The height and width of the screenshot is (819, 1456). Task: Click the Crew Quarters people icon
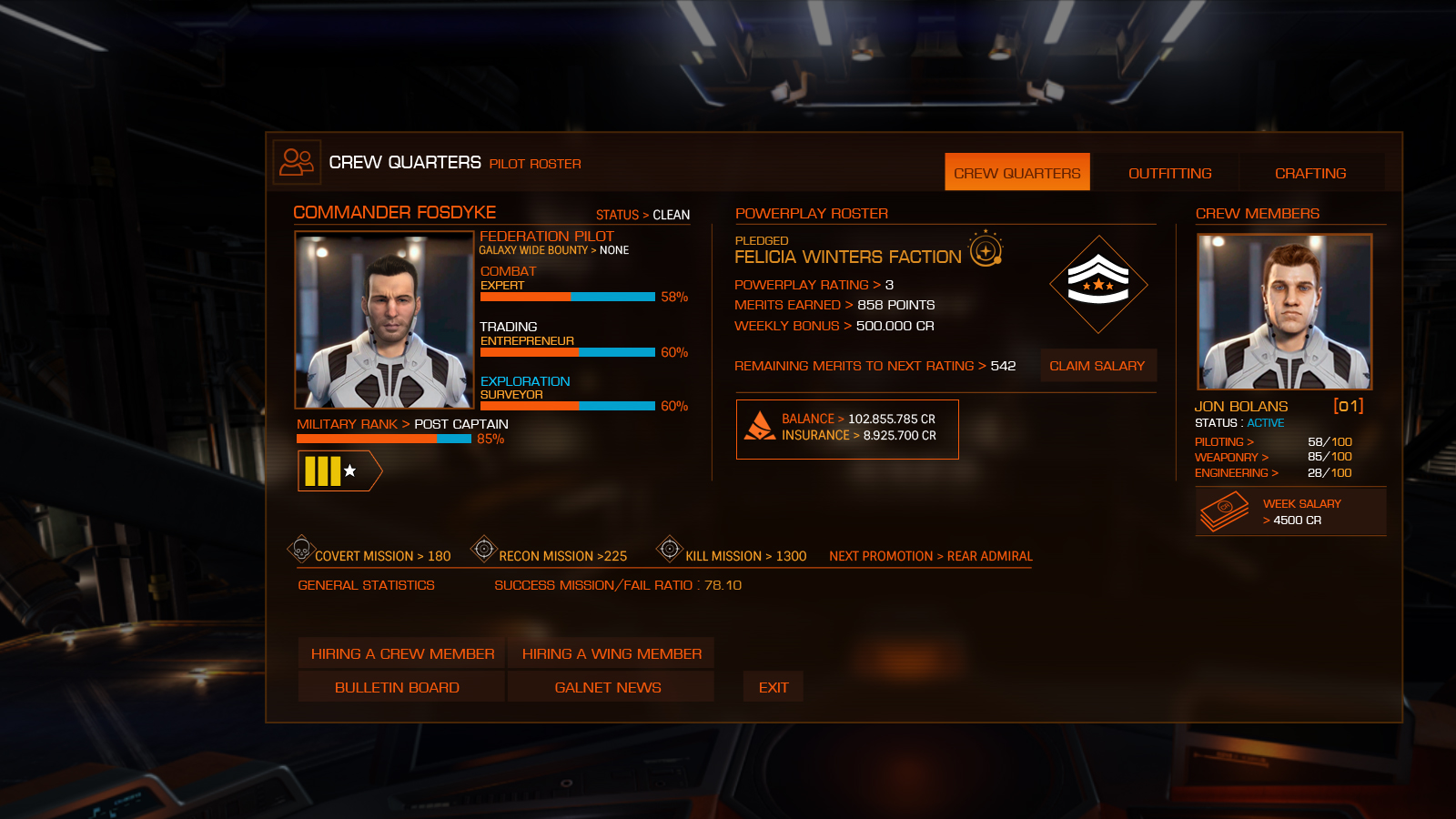click(x=297, y=162)
